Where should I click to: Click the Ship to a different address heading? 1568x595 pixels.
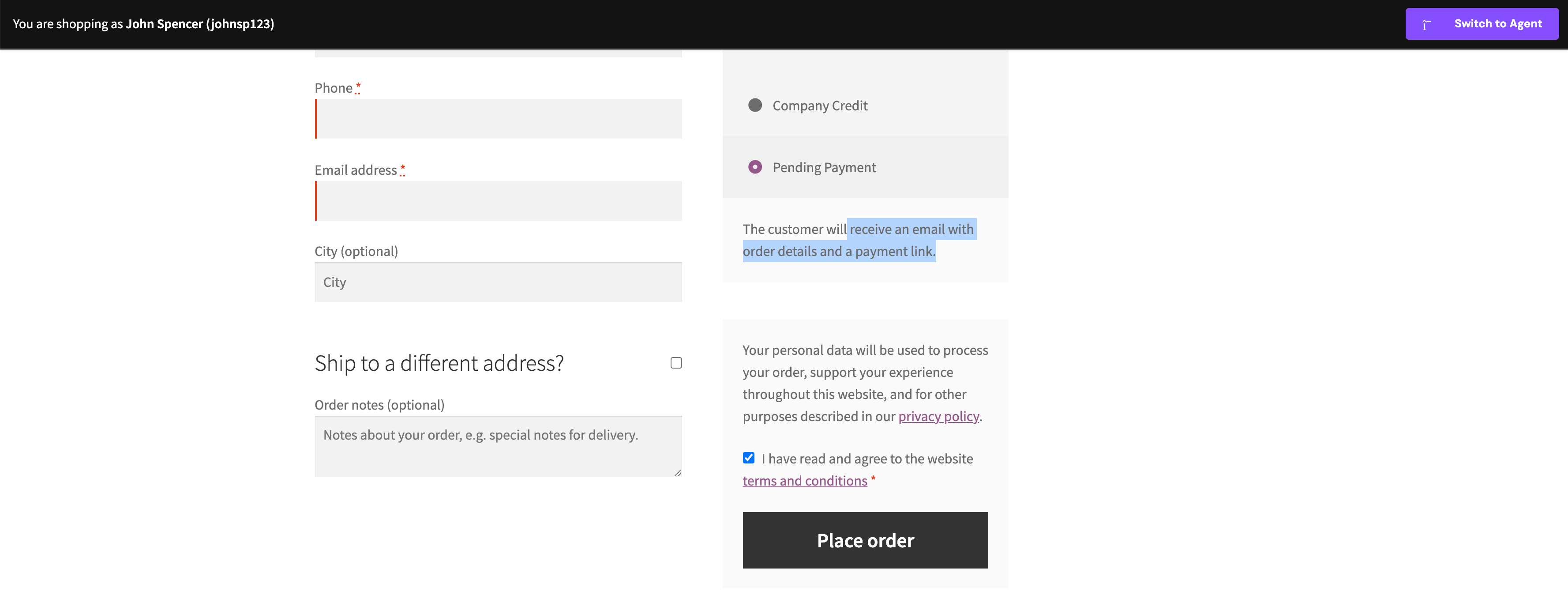439,362
